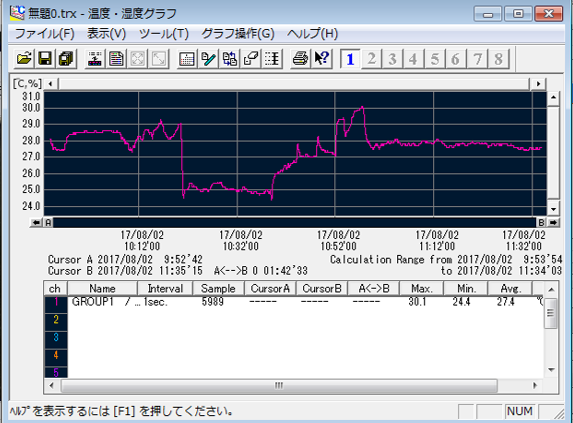Screen dimensions: 573x423
Task: Open the グラフ操作(G) menu
Action: click(238, 34)
